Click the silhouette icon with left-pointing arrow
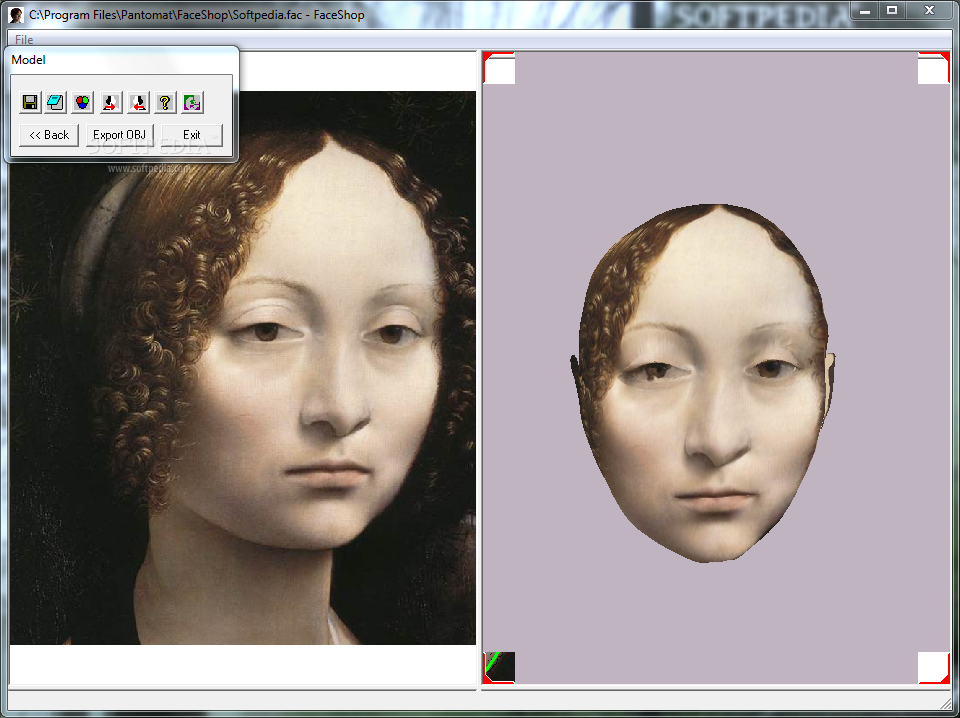Viewport: 960px width, 718px height. pyautogui.click(x=138, y=102)
